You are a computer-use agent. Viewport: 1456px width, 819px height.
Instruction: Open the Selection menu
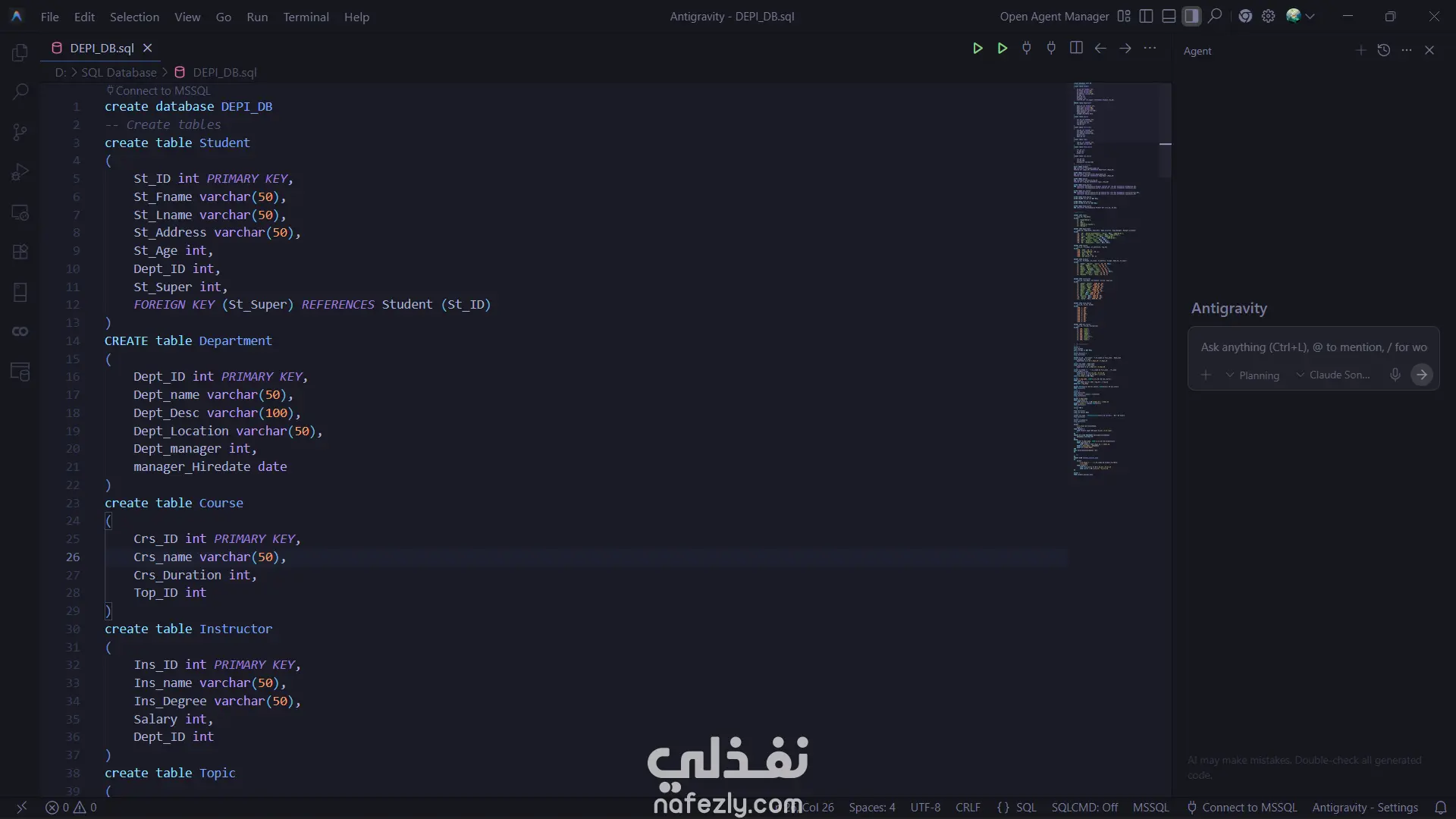134,17
